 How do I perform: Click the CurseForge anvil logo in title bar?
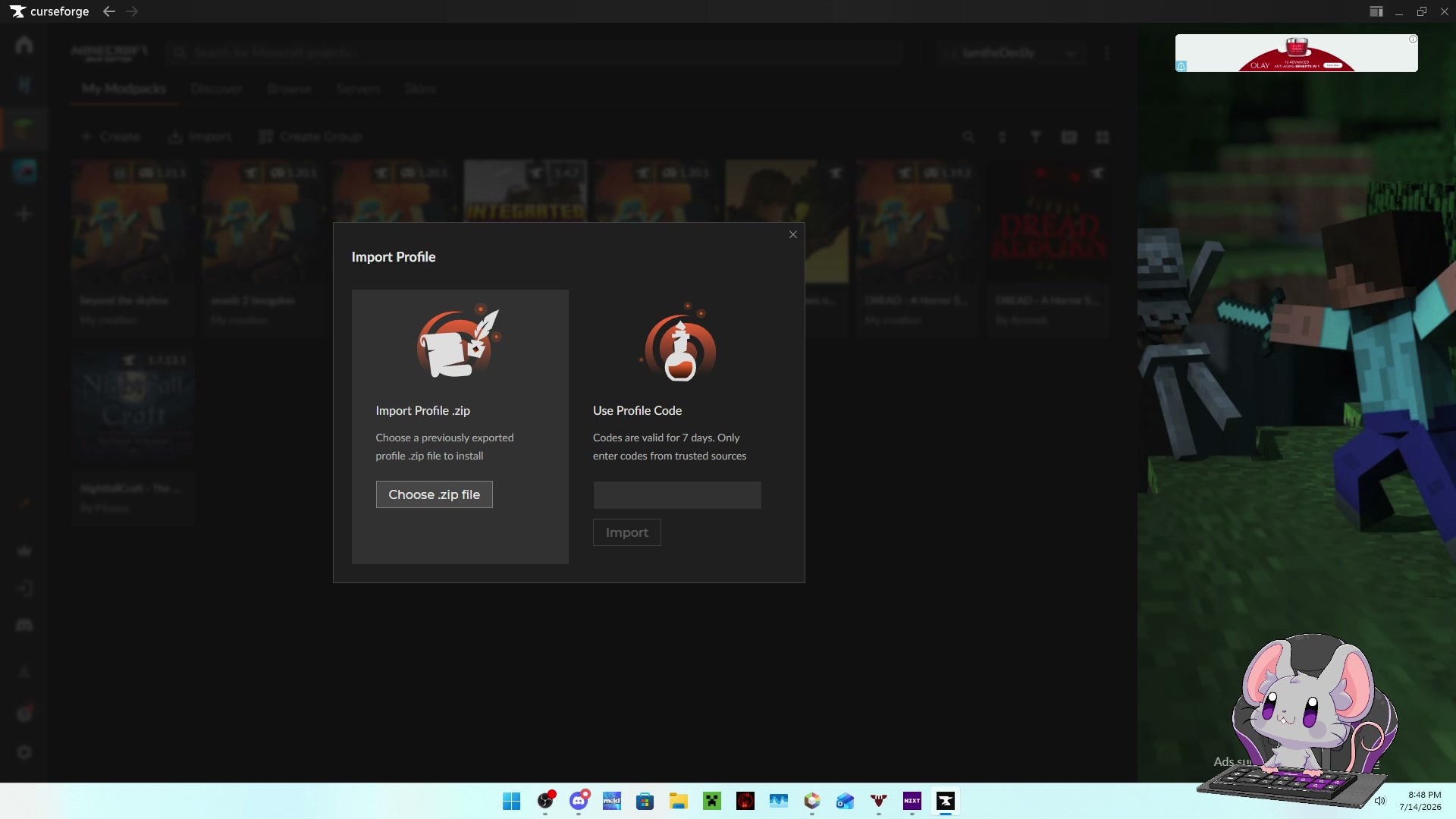pos(17,11)
